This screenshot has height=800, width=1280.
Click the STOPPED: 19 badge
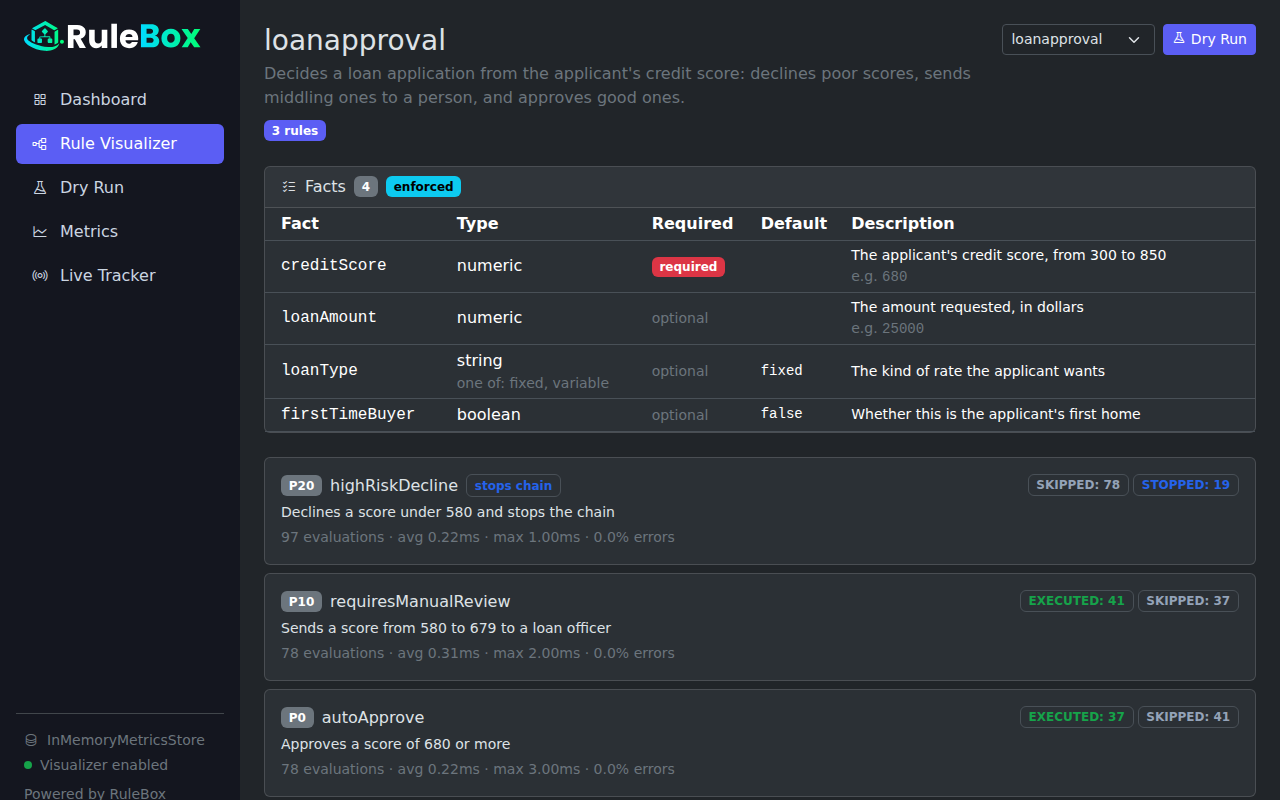[1186, 485]
